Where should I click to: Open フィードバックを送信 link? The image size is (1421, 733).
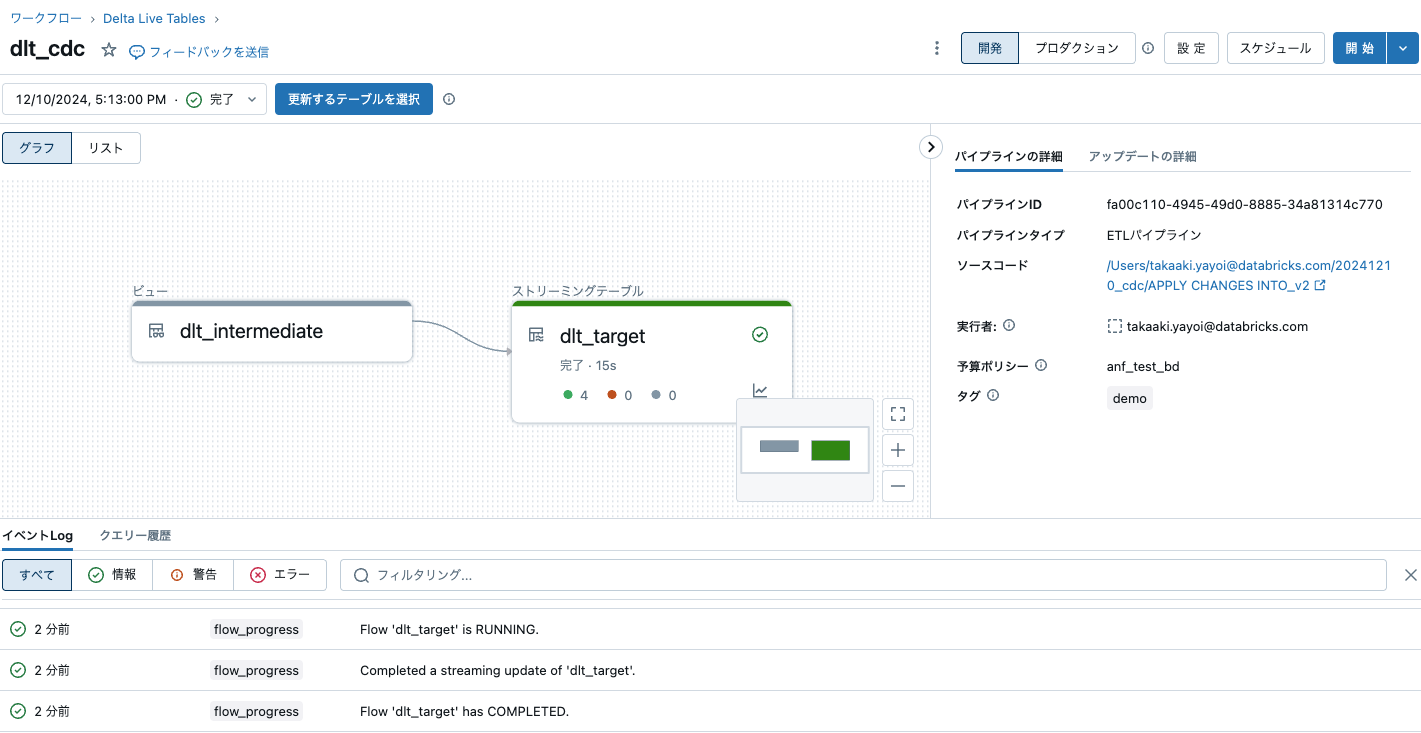209,52
